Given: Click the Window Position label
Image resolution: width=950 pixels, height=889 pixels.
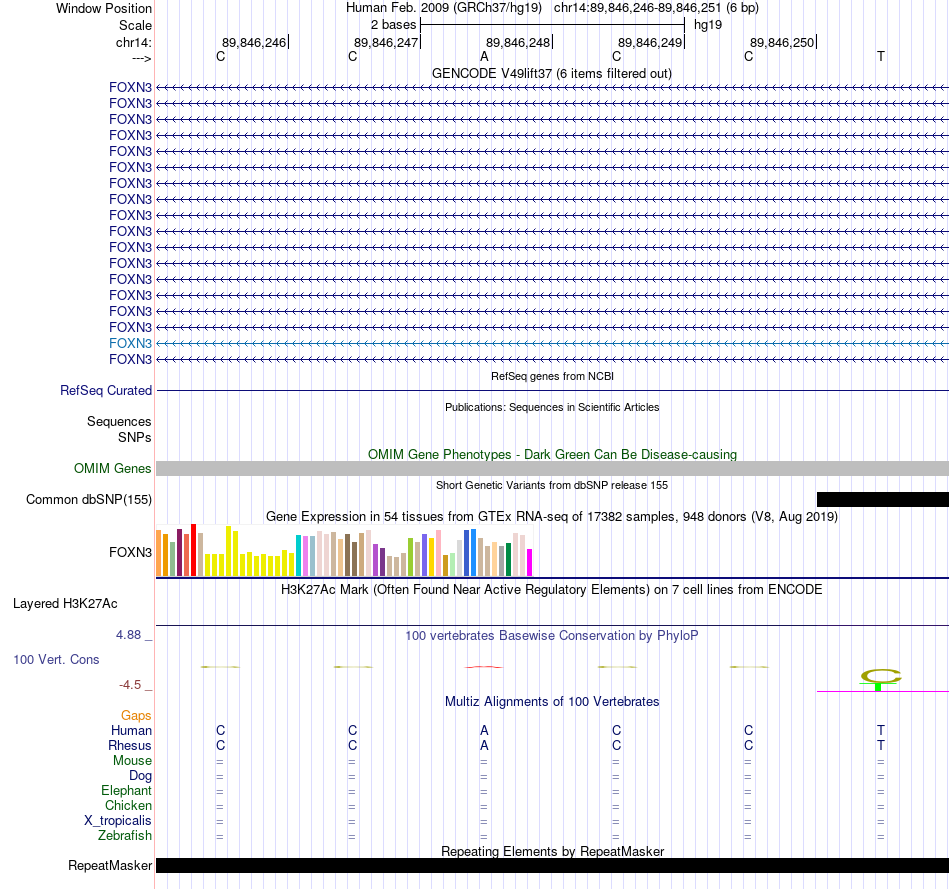Looking at the screenshot, I should (104, 8).
